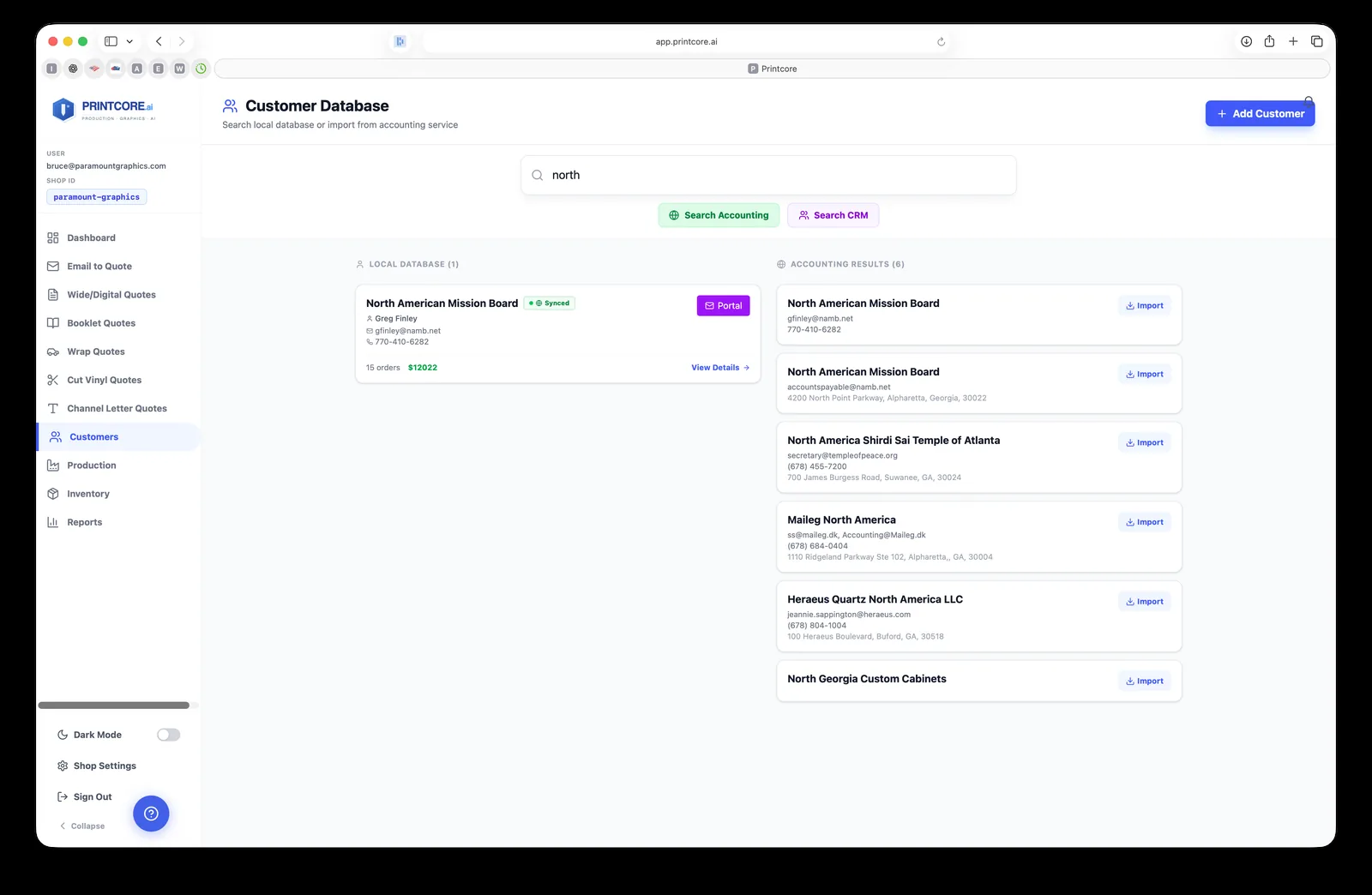Click Safari downloads icon
This screenshot has width=1372, height=895.
point(1246,41)
